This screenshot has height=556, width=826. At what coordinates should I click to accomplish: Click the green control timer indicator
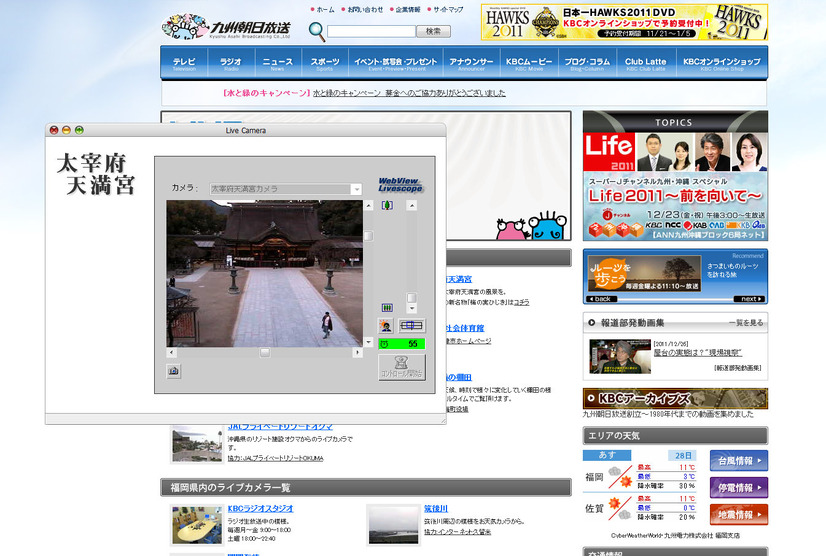pyautogui.click(x=401, y=344)
